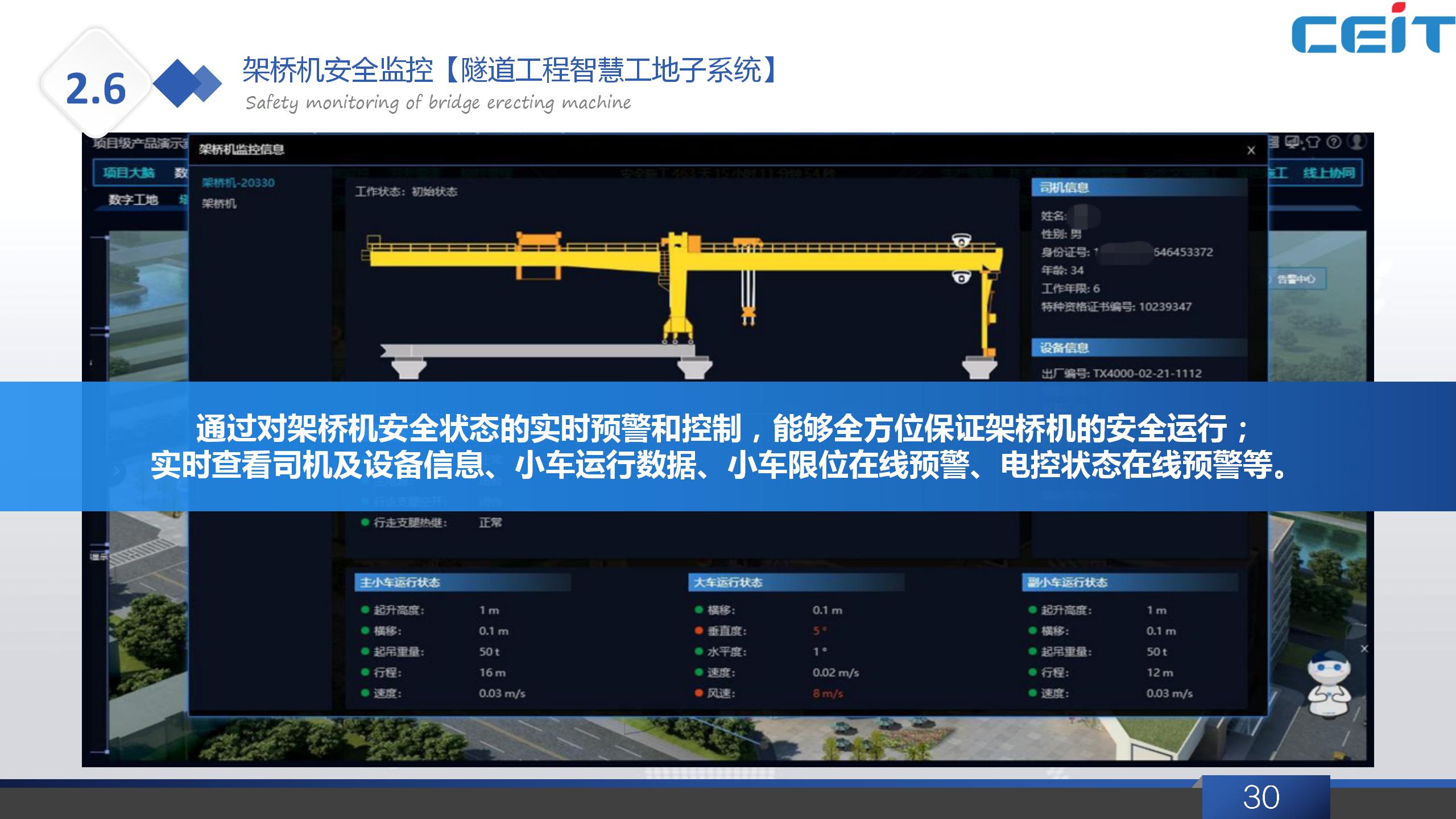Screen dimensions: 1456x819
Task: Click the monitor display icon in header
Action: pyautogui.click(x=1293, y=142)
